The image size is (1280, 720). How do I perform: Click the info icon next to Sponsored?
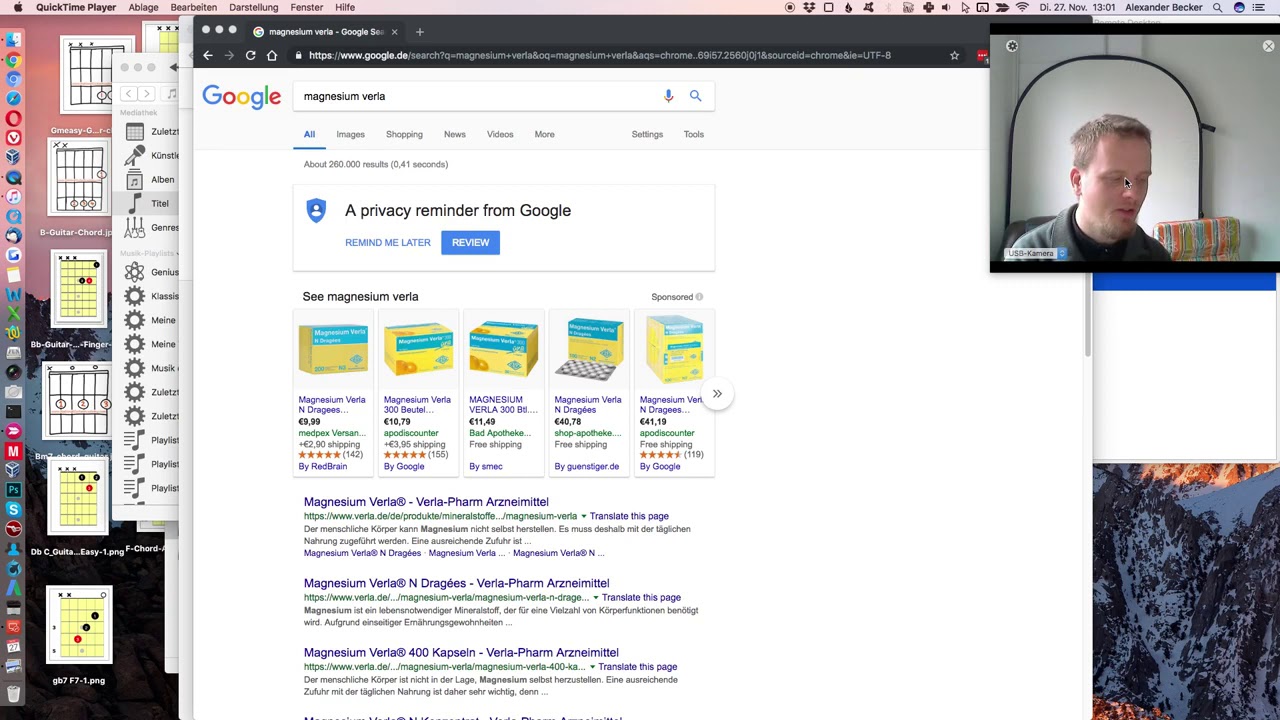pyautogui.click(x=699, y=297)
